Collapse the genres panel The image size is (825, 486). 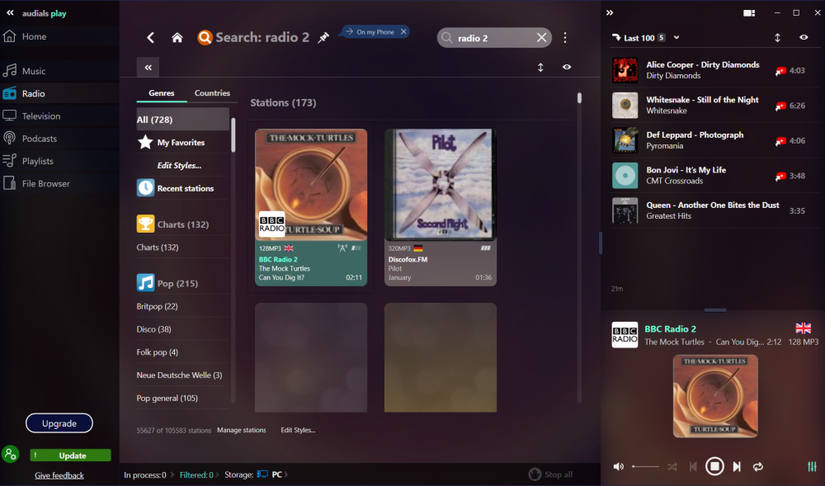pos(148,67)
